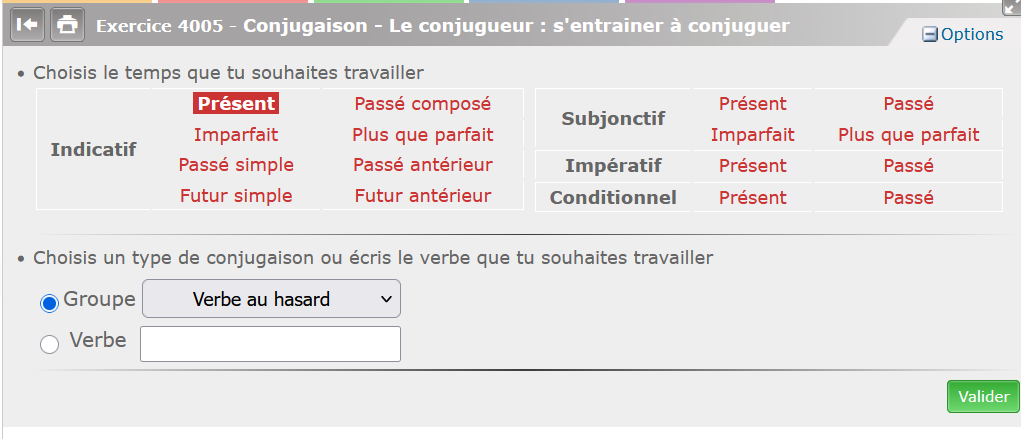The image size is (1021, 439).
Task: Click the printer icon in header
Action: [x=67, y=25]
